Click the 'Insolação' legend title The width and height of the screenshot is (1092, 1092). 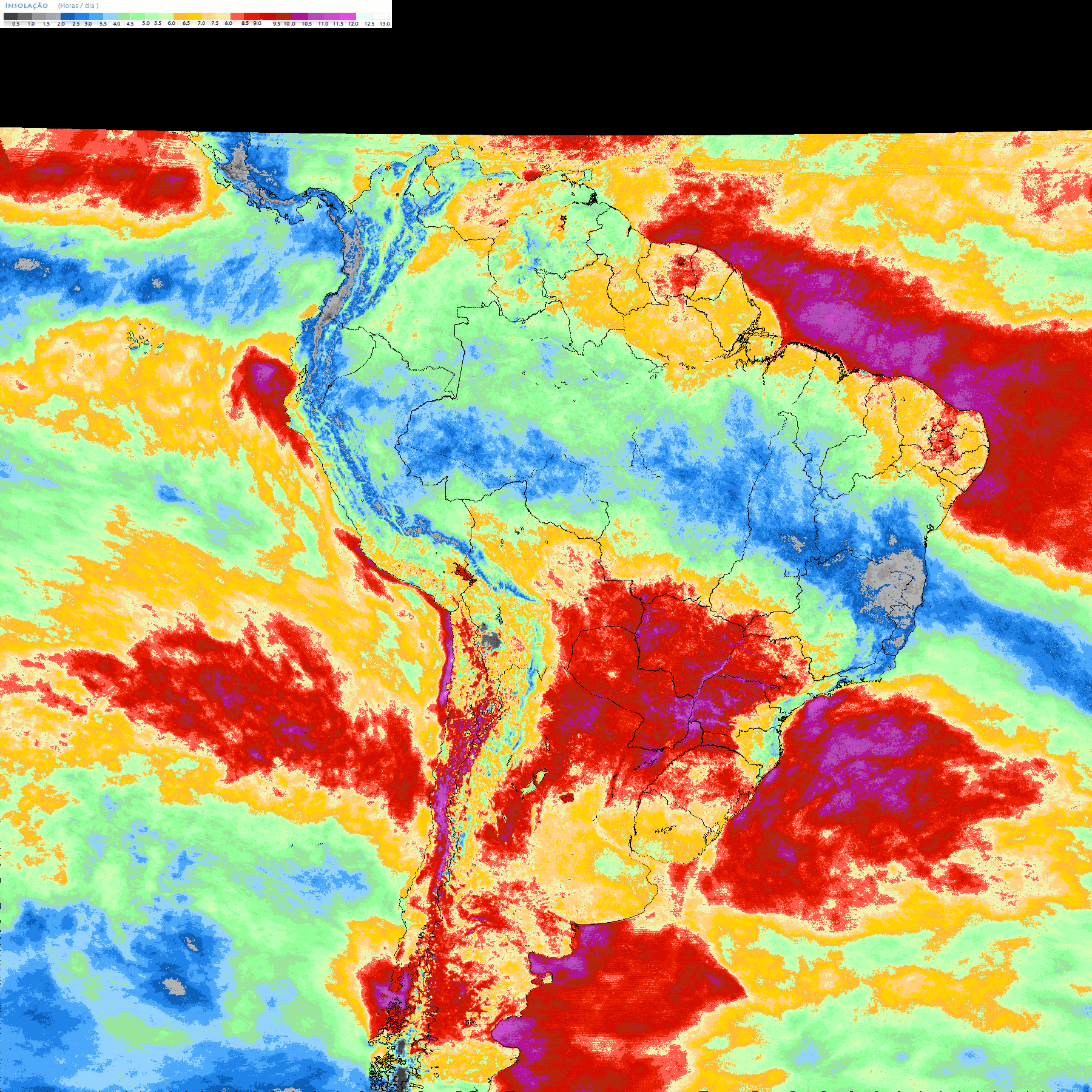(x=27, y=5)
